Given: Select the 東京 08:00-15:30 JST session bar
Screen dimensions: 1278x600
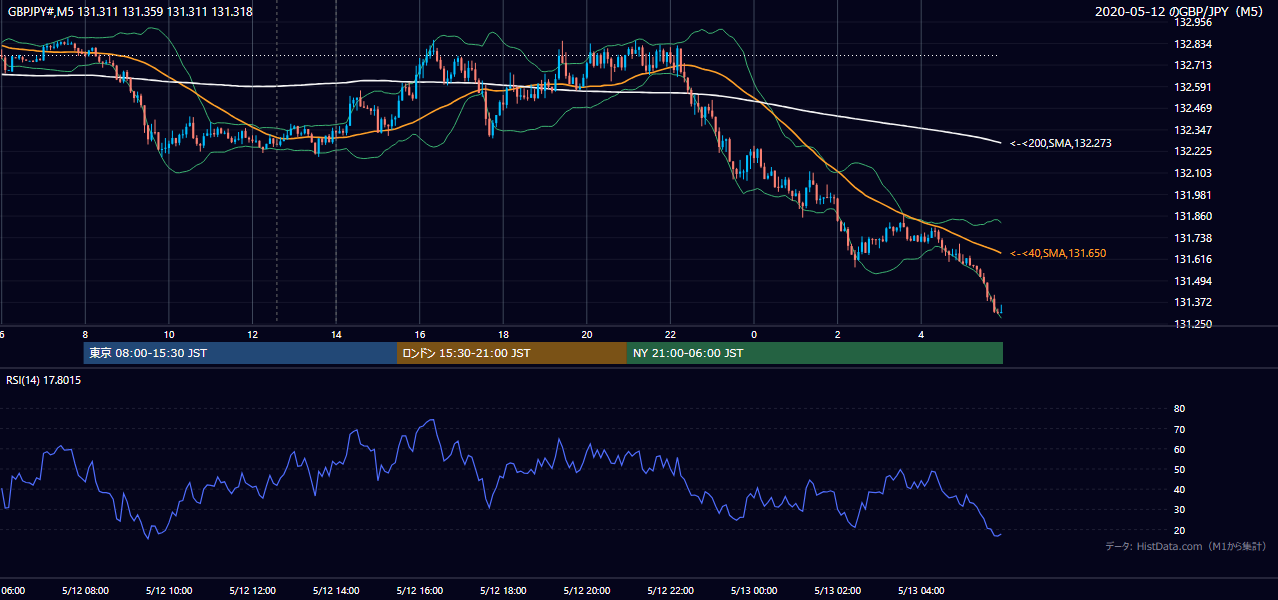Looking at the screenshot, I should [x=240, y=353].
